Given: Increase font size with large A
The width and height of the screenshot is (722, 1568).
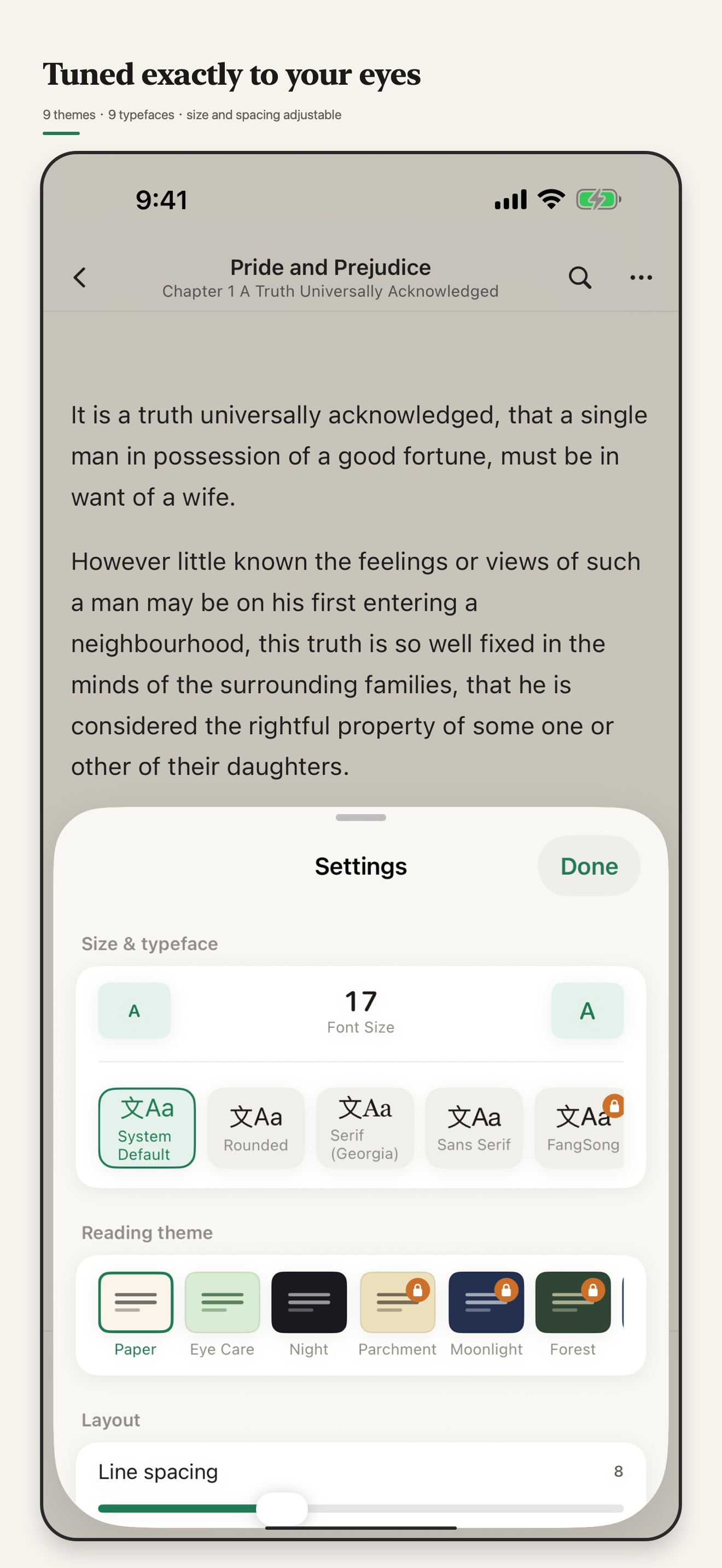Looking at the screenshot, I should click(x=587, y=1010).
